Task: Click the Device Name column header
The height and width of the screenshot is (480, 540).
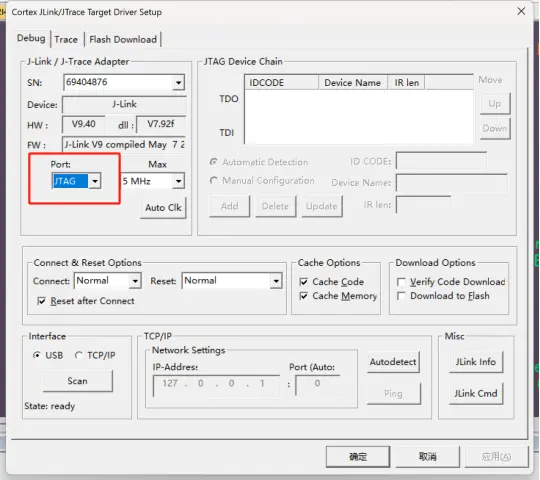Action: tap(353, 83)
